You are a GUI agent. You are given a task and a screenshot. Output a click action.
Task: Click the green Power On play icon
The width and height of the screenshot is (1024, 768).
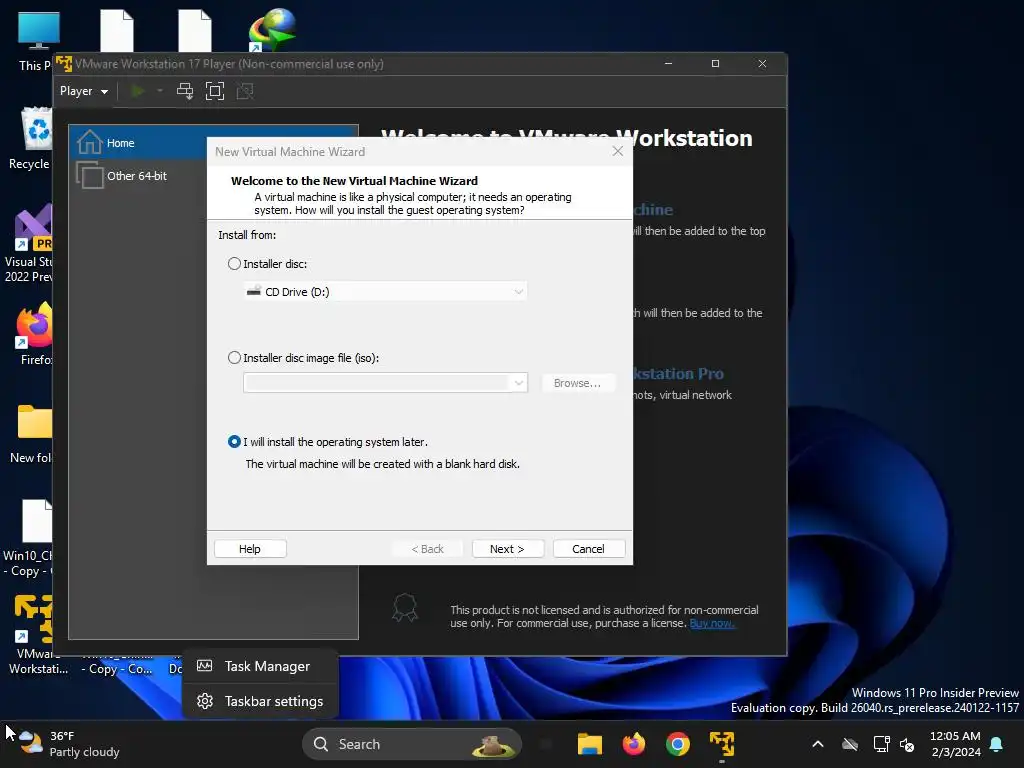coord(138,91)
